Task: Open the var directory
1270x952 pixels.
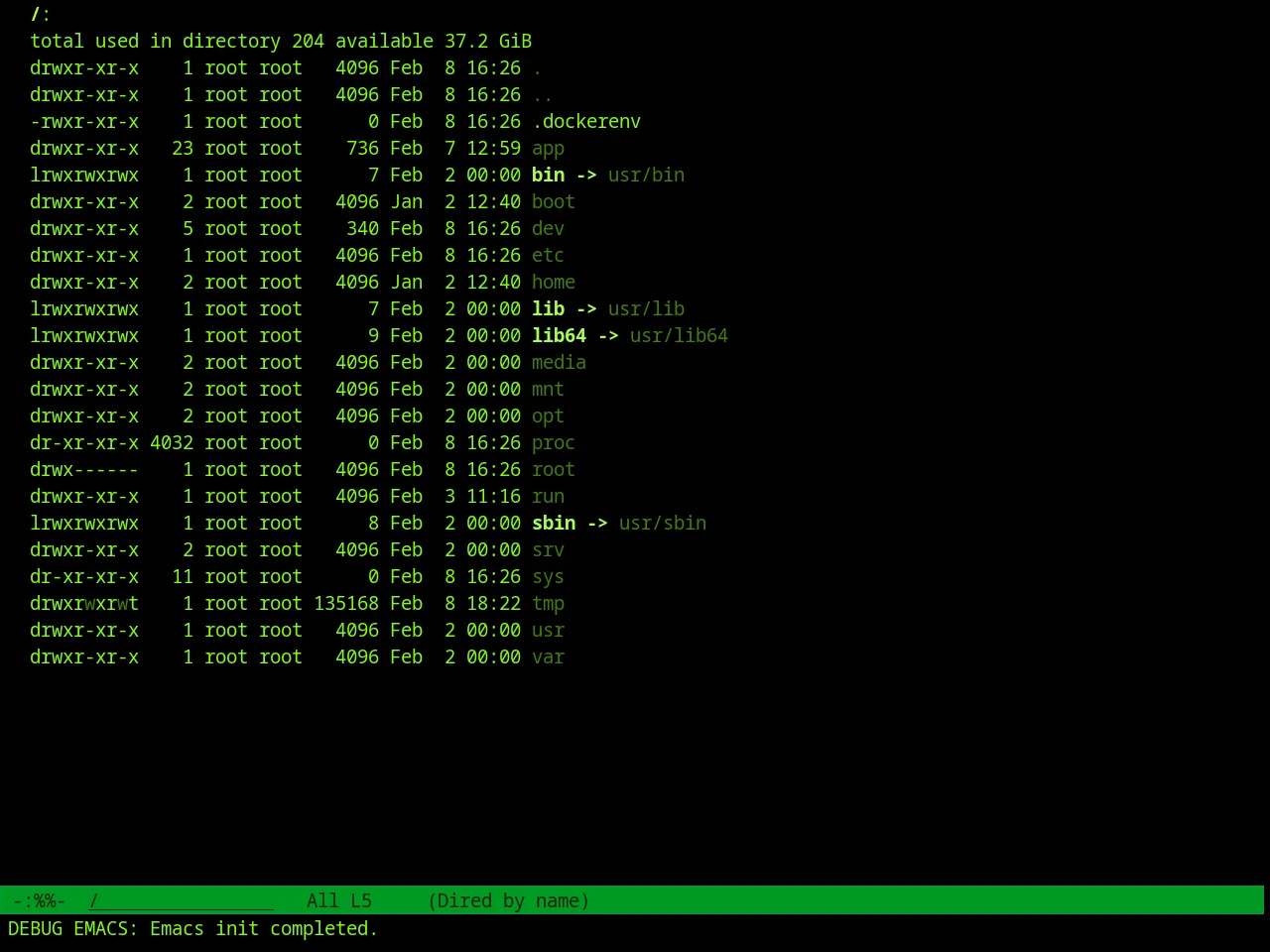Action: [548, 657]
